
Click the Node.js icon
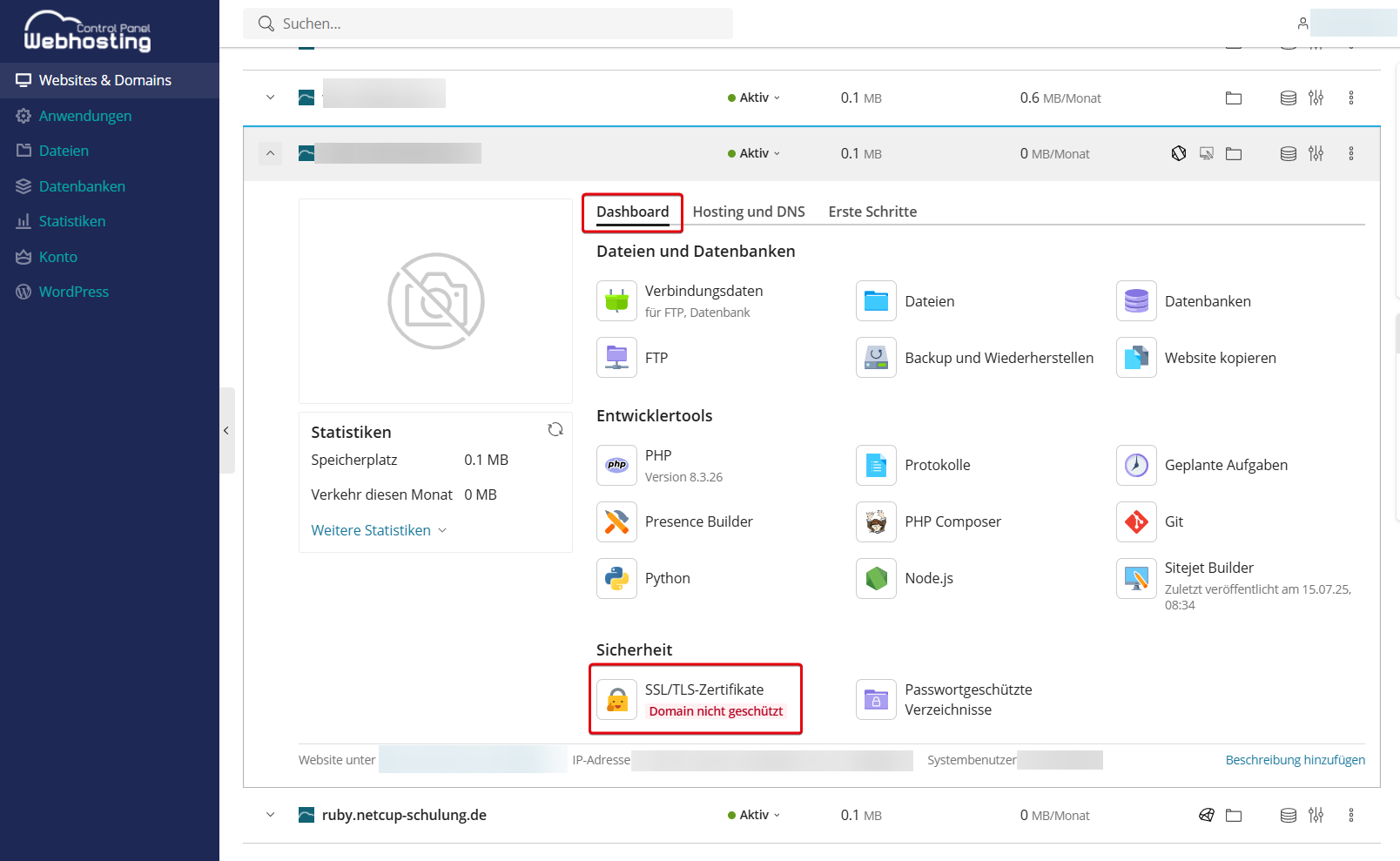point(876,578)
